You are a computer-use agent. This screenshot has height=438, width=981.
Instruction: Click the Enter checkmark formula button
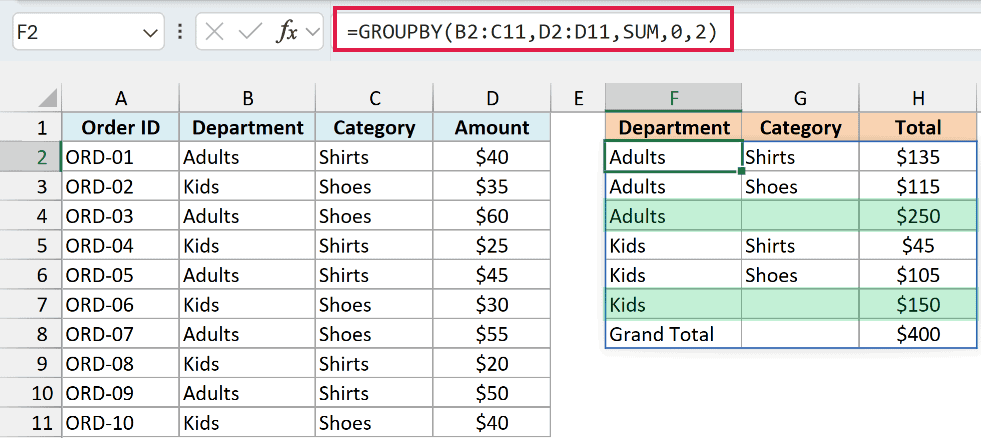point(250,32)
